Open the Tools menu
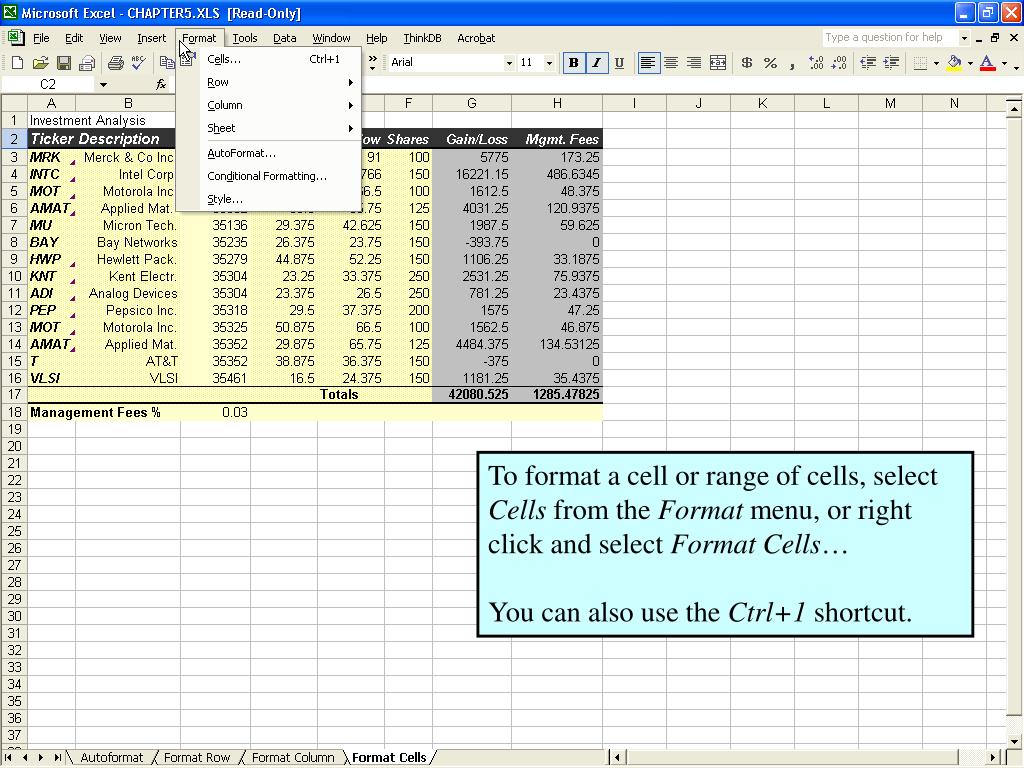1024x768 pixels. tap(245, 38)
